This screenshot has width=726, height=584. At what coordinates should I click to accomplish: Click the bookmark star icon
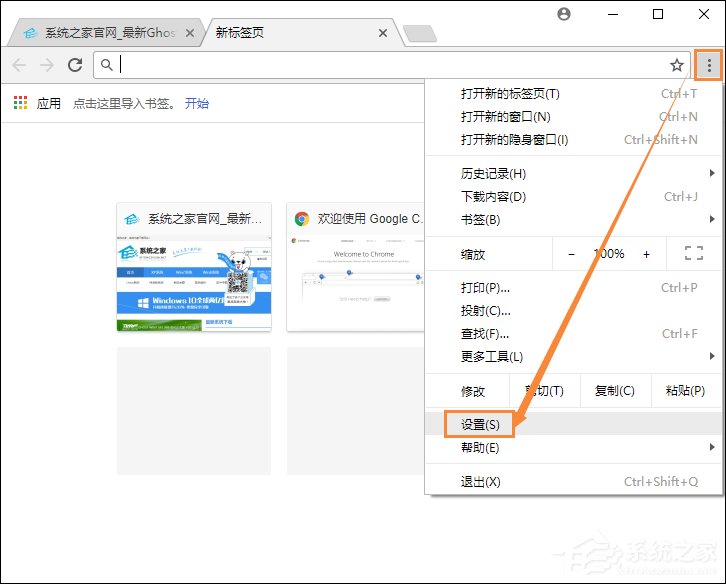677,65
